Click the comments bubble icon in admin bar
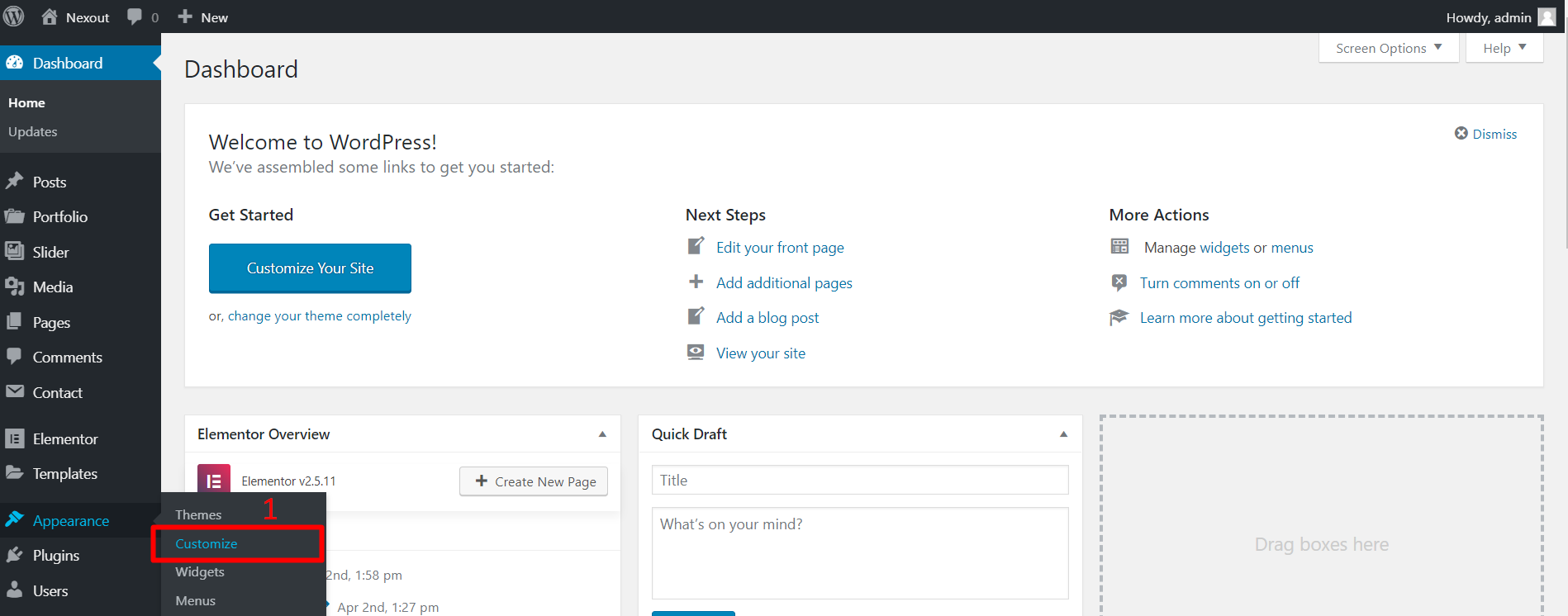Viewport: 1568px width, 616px height. click(135, 17)
